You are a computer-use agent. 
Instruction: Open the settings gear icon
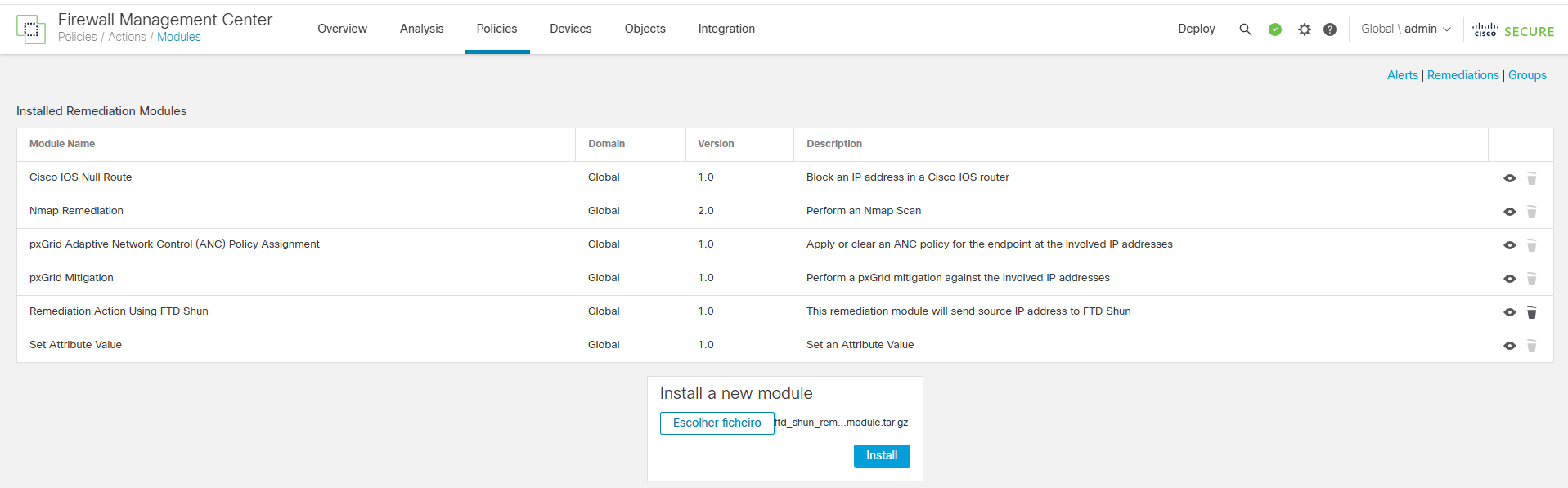(x=1304, y=29)
